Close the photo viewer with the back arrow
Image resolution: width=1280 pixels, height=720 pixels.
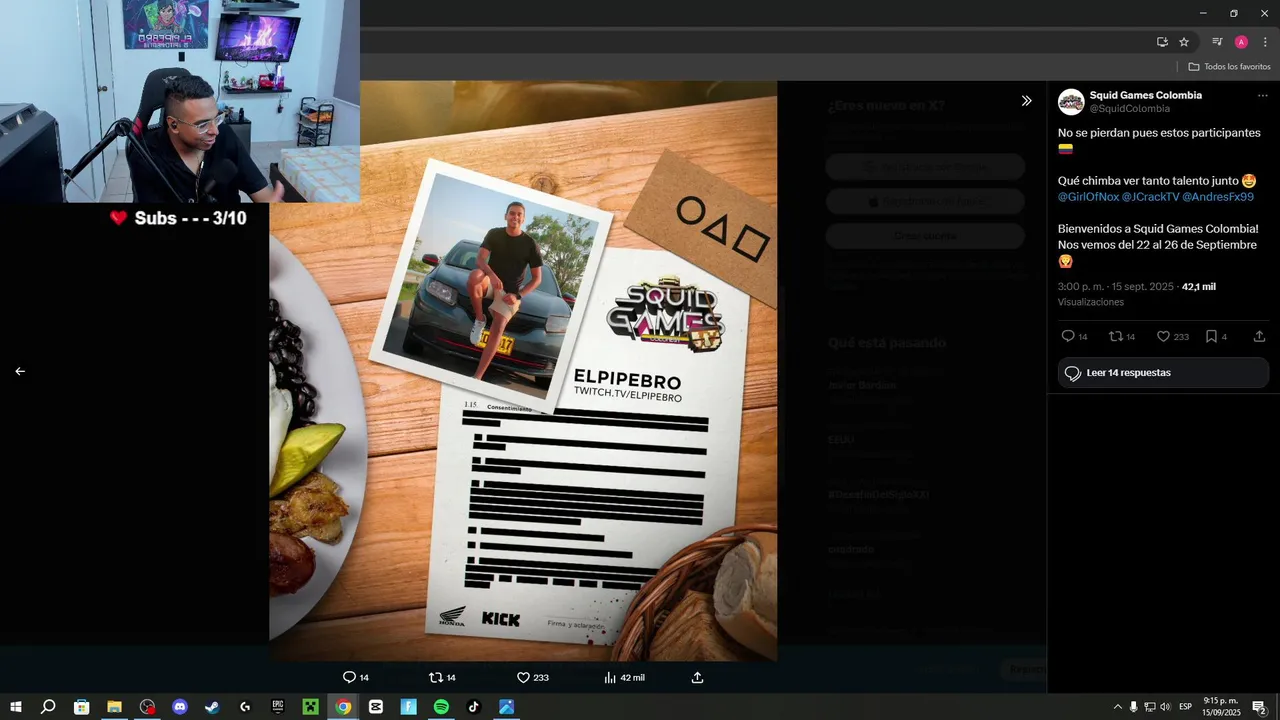point(20,371)
